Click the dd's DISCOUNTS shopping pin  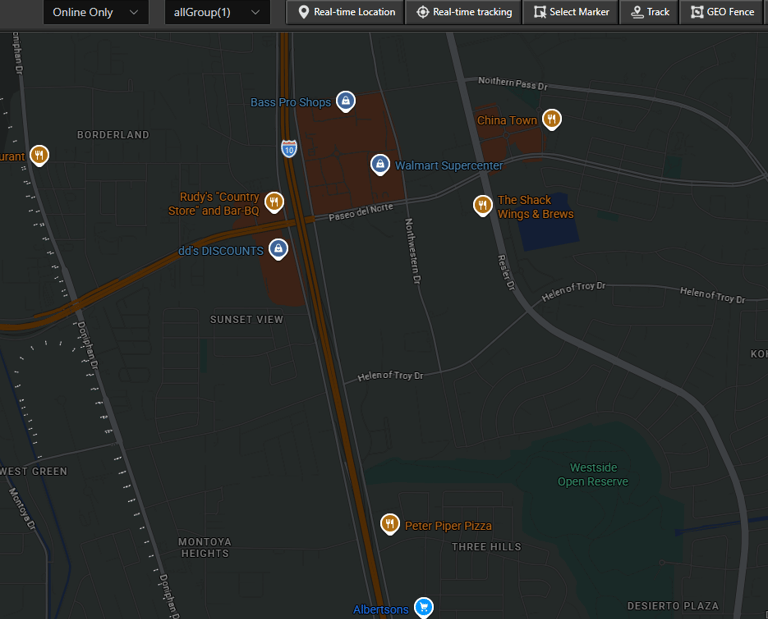278,249
